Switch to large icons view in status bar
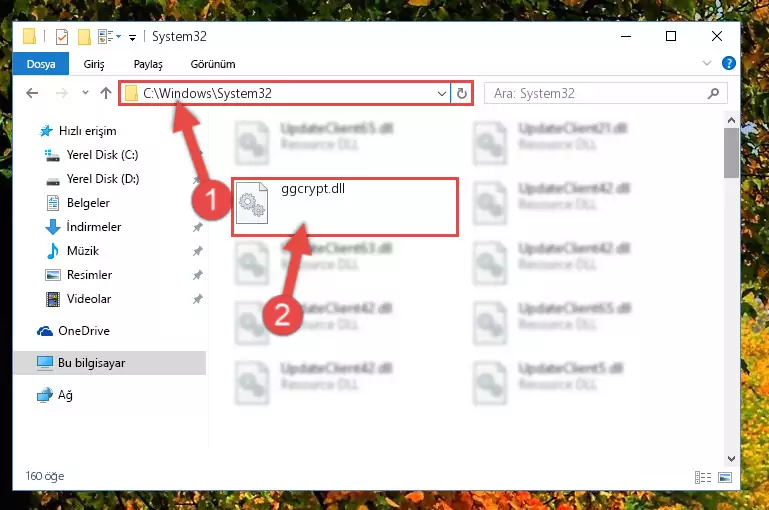The height and width of the screenshot is (510, 769). 725,477
